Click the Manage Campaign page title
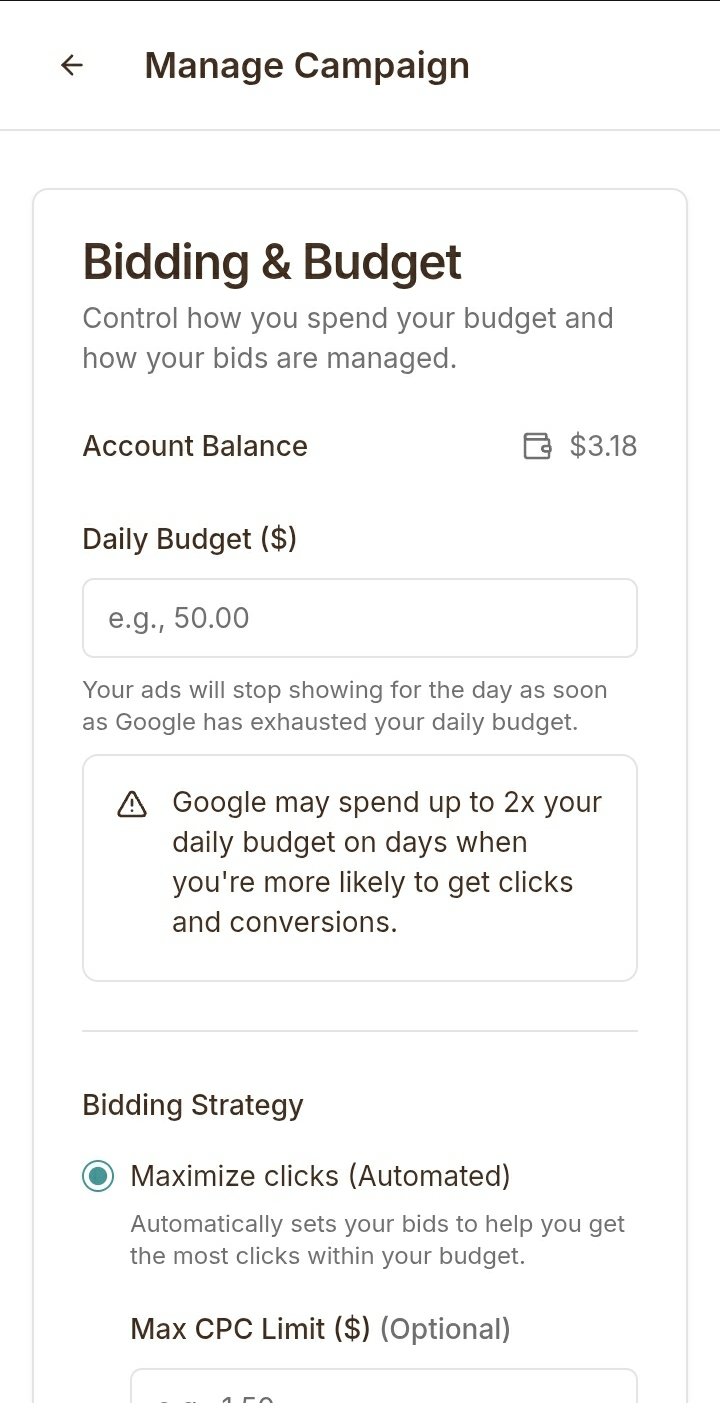720x1403 pixels. 306,66
